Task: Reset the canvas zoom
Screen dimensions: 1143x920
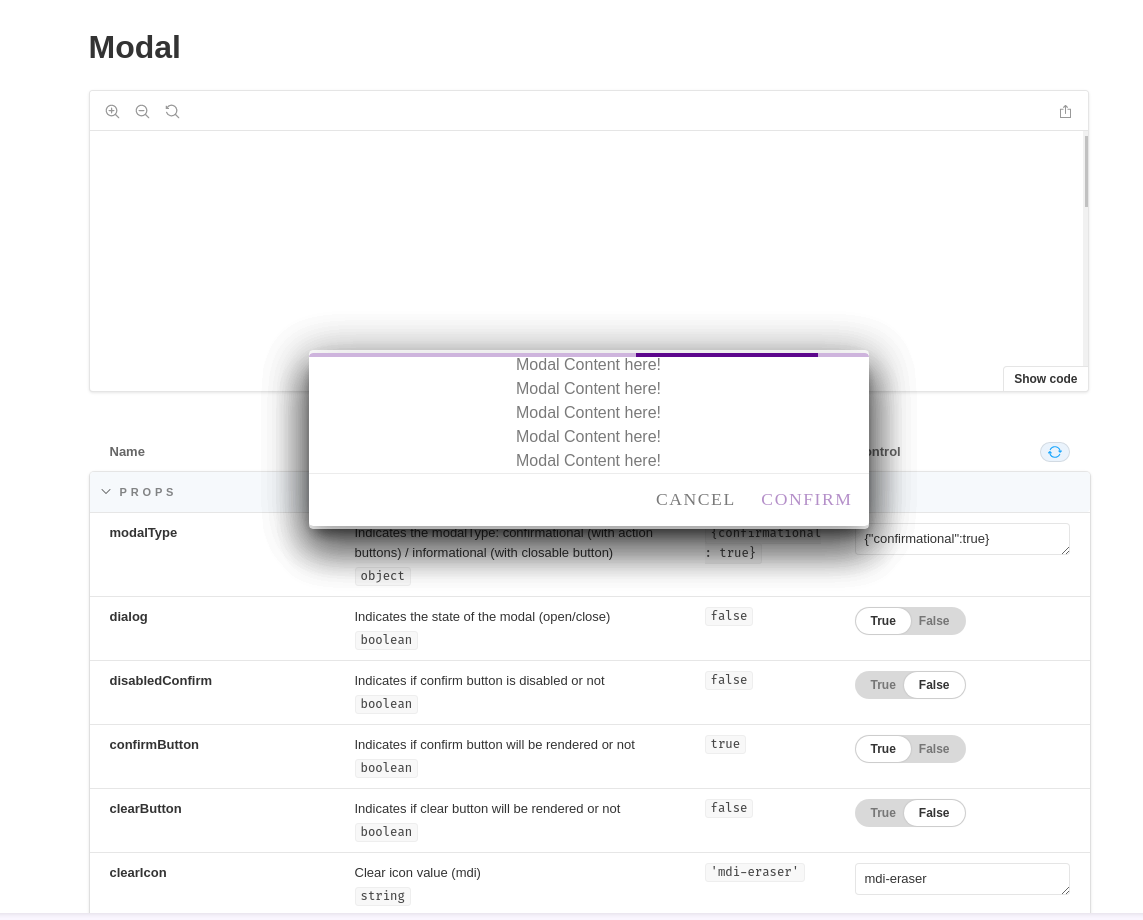Action: [172, 112]
